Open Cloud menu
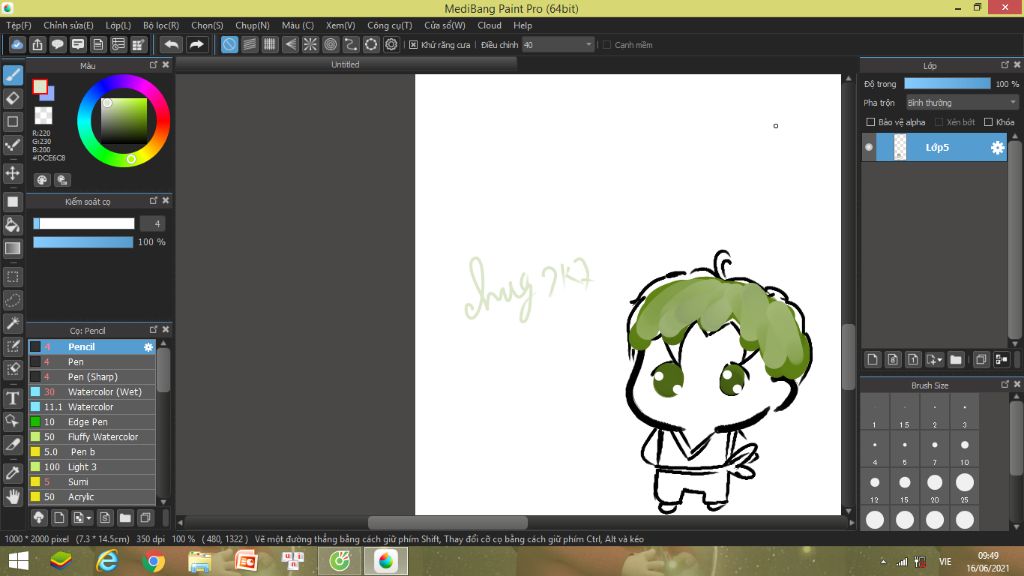Screen dimensions: 1024x576 pyautogui.click(x=489, y=25)
